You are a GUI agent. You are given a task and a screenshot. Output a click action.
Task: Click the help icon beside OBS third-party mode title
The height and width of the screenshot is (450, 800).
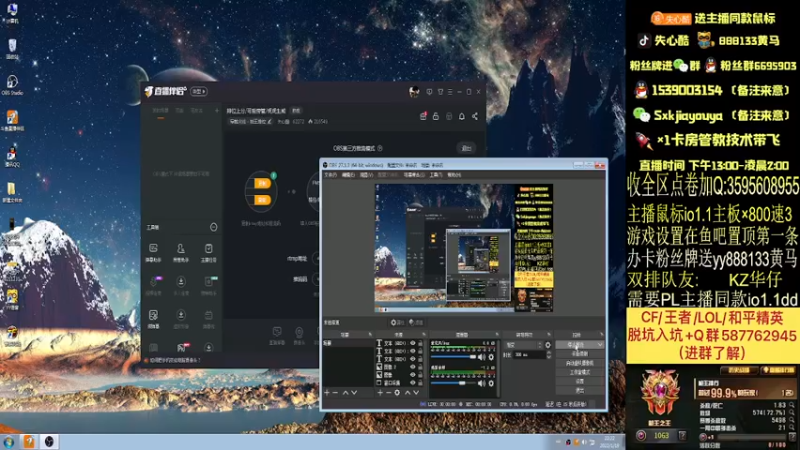tap(380, 148)
